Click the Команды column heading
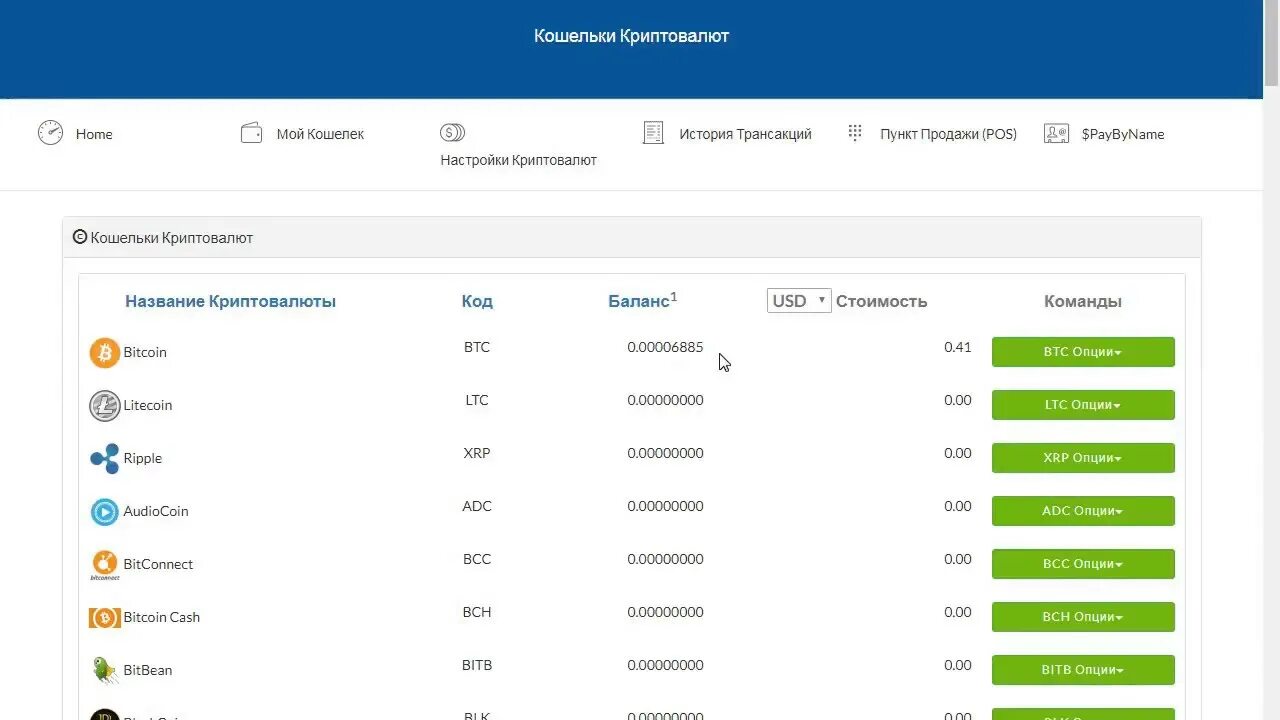Image resolution: width=1280 pixels, height=720 pixels. tap(1083, 301)
